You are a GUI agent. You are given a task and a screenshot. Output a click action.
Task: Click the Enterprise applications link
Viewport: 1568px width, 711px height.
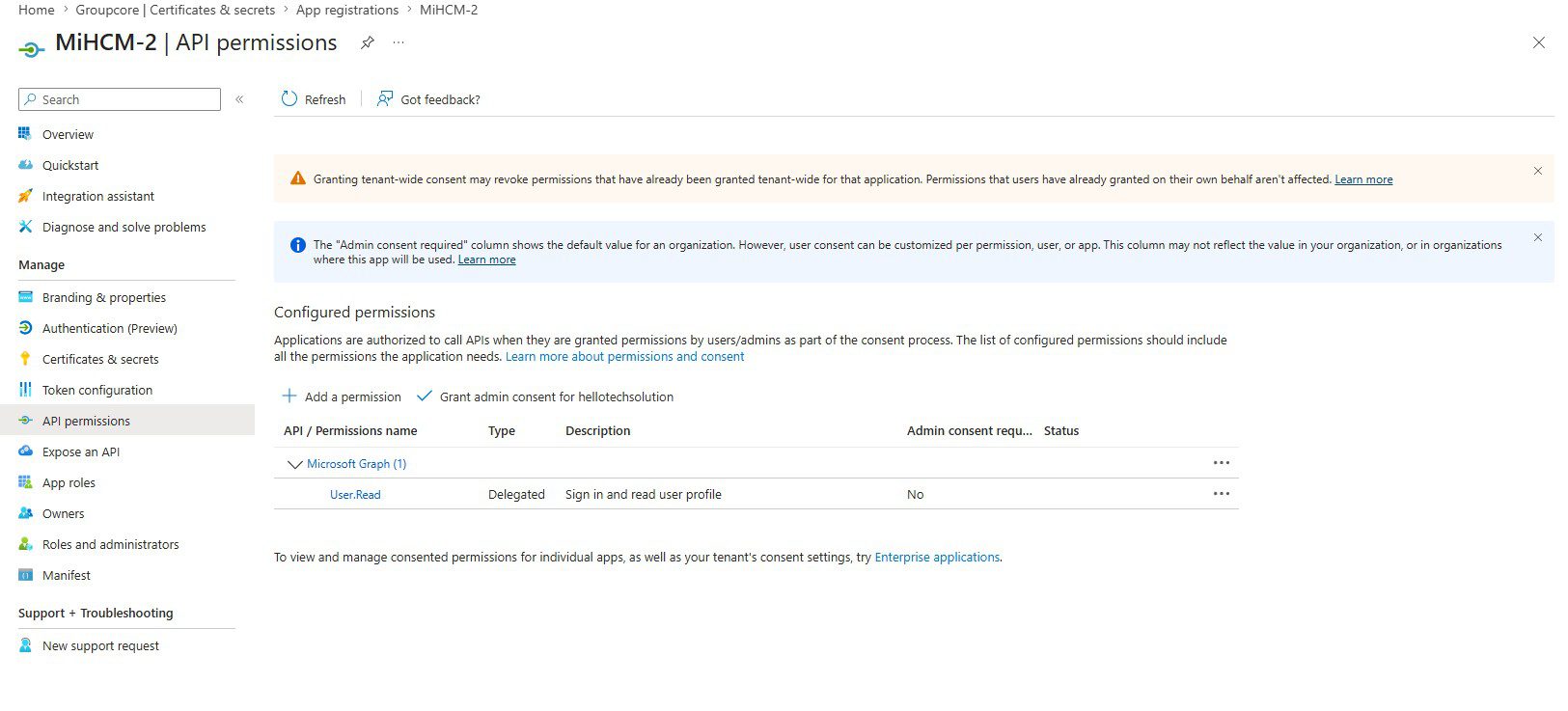(x=937, y=557)
